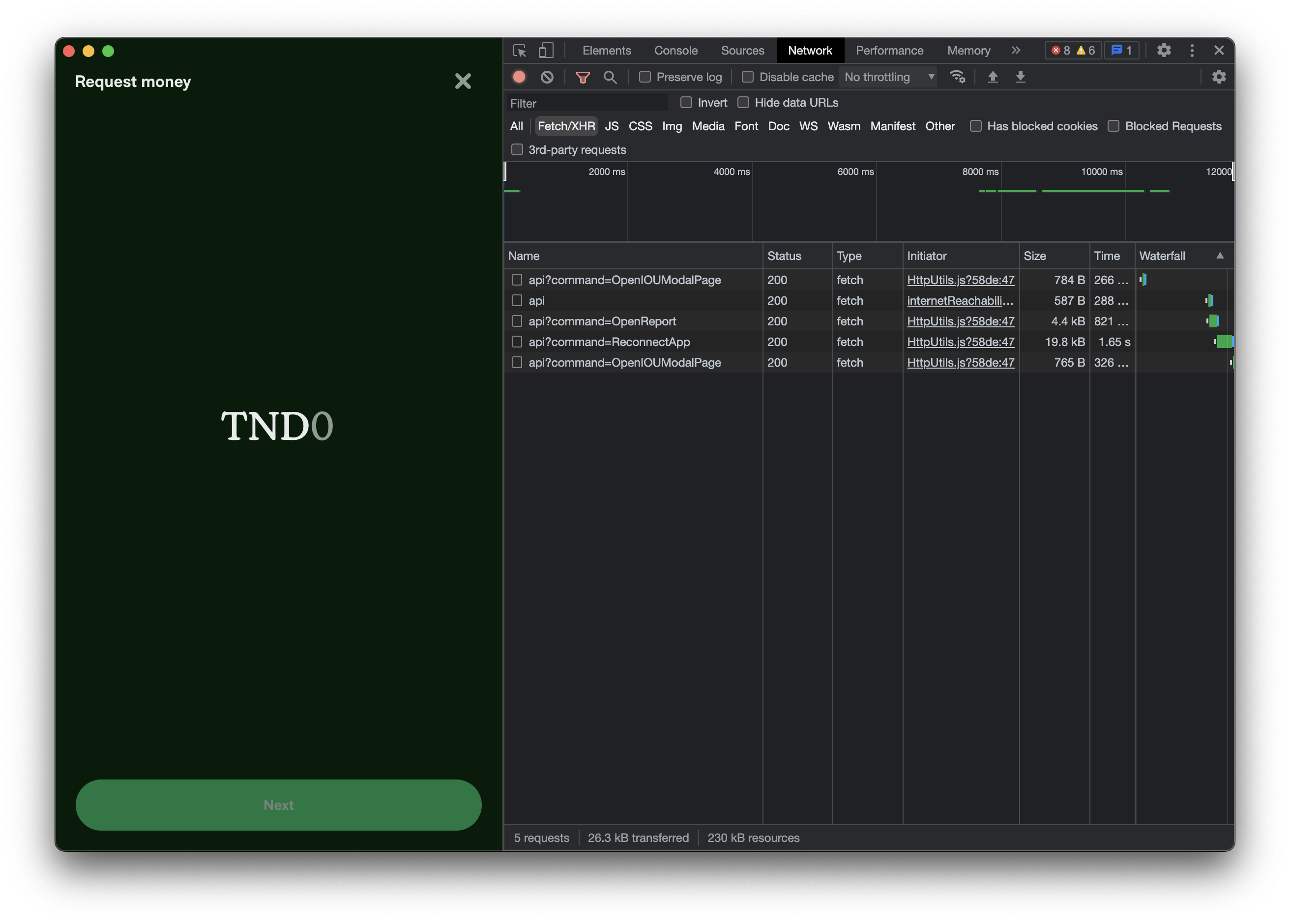
Task: Close the DevTools panel
Action: click(1219, 51)
